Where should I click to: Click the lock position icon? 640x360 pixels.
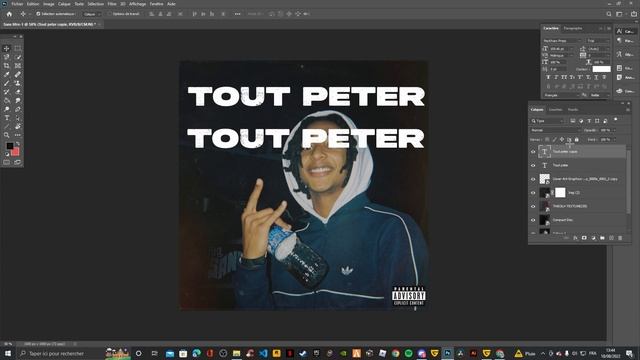pos(562,140)
